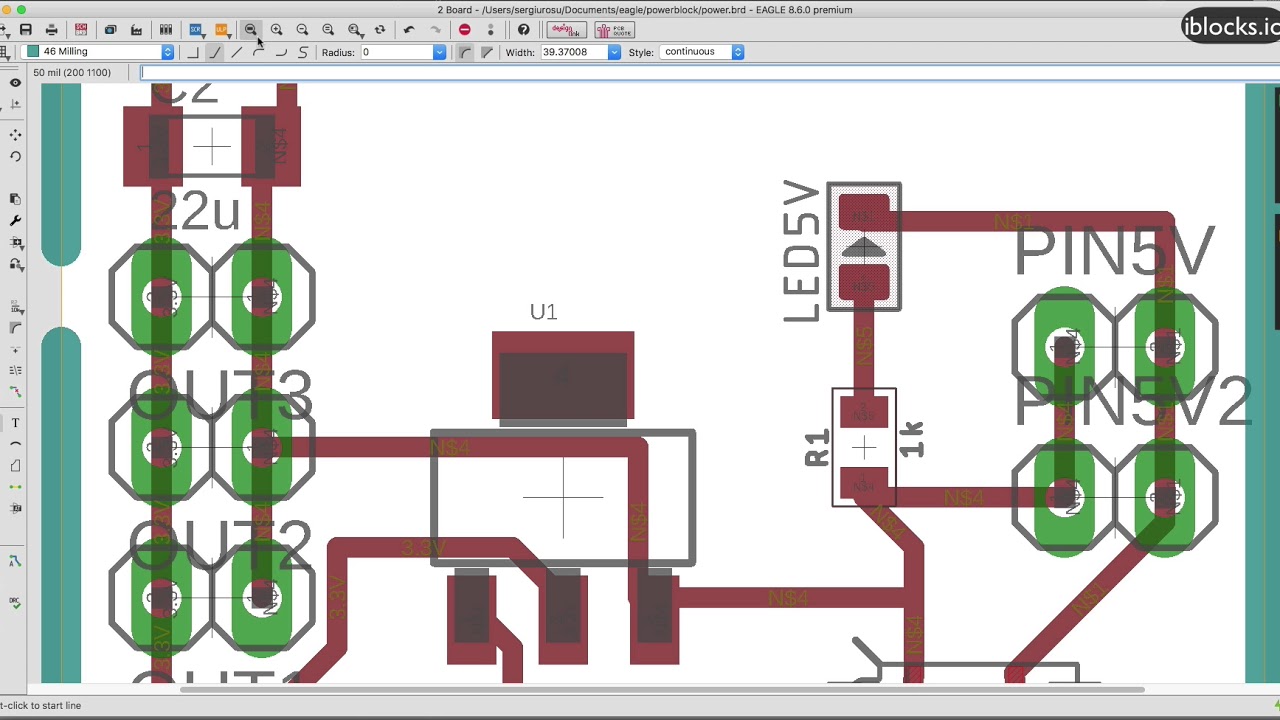Click the Zoom select magnifier with arrow
Screen dimensions: 1280x720
pos(355,30)
